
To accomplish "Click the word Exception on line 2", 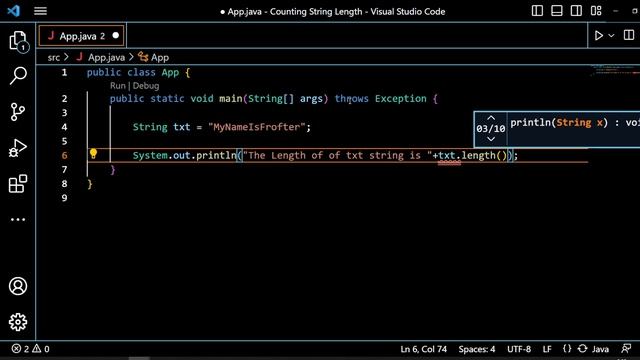I will tap(400, 98).
